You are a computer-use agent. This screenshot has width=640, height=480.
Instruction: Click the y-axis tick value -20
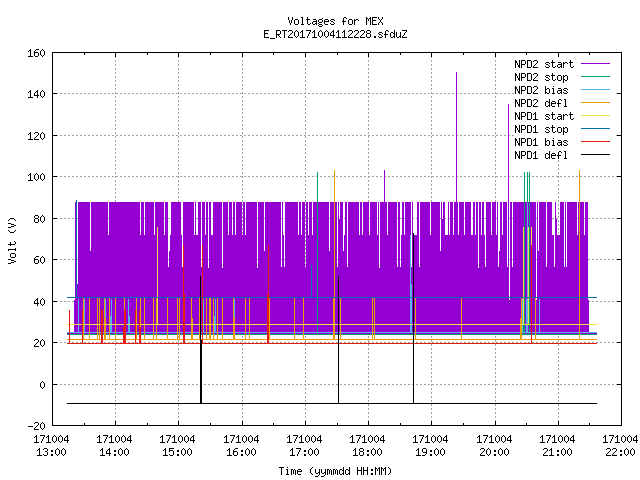(36, 426)
